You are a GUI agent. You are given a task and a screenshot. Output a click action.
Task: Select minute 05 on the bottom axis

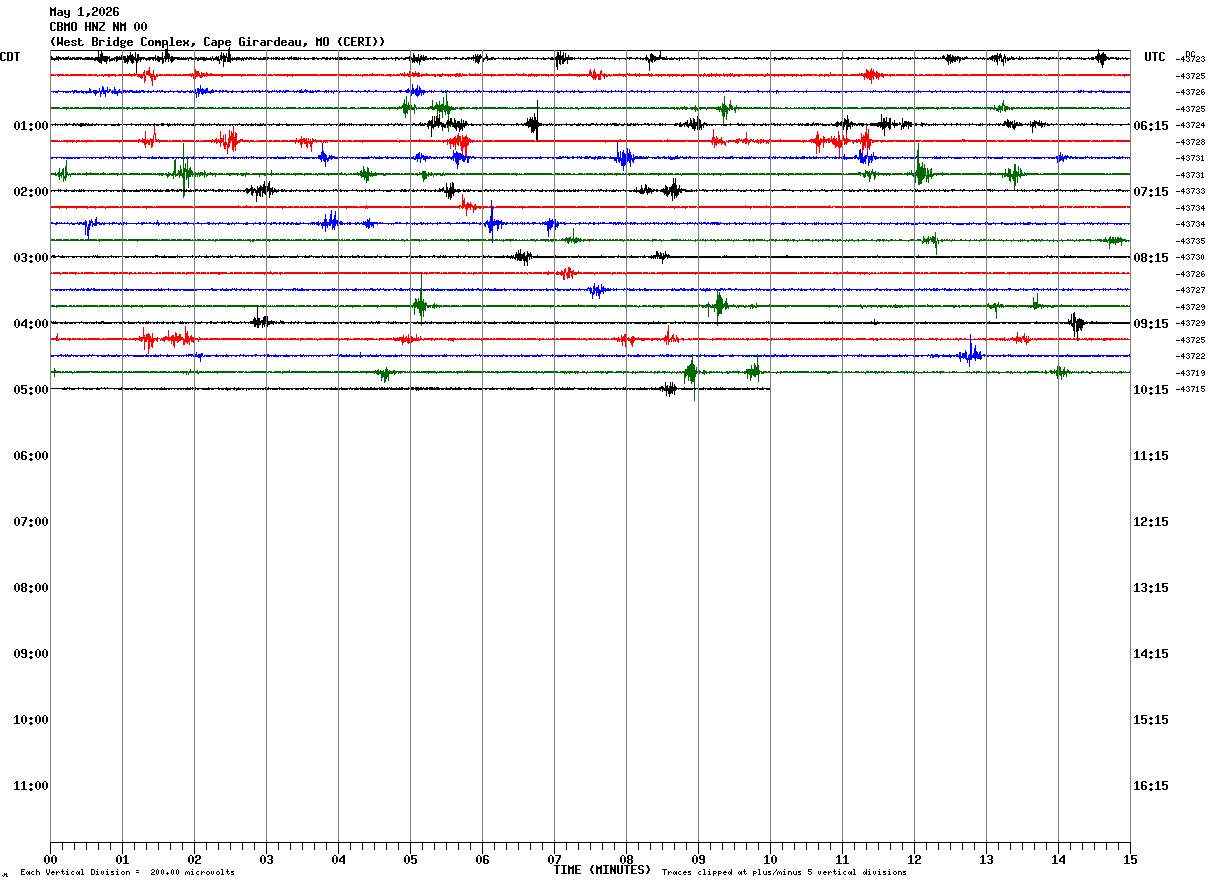[x=410, y=860]
